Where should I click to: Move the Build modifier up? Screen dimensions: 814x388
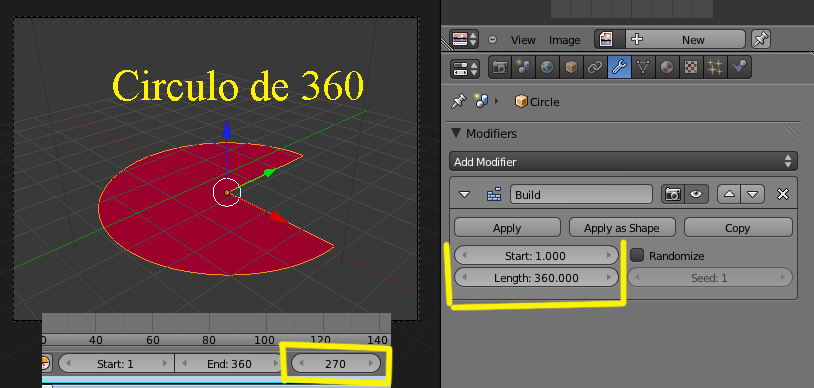point(729,194)
